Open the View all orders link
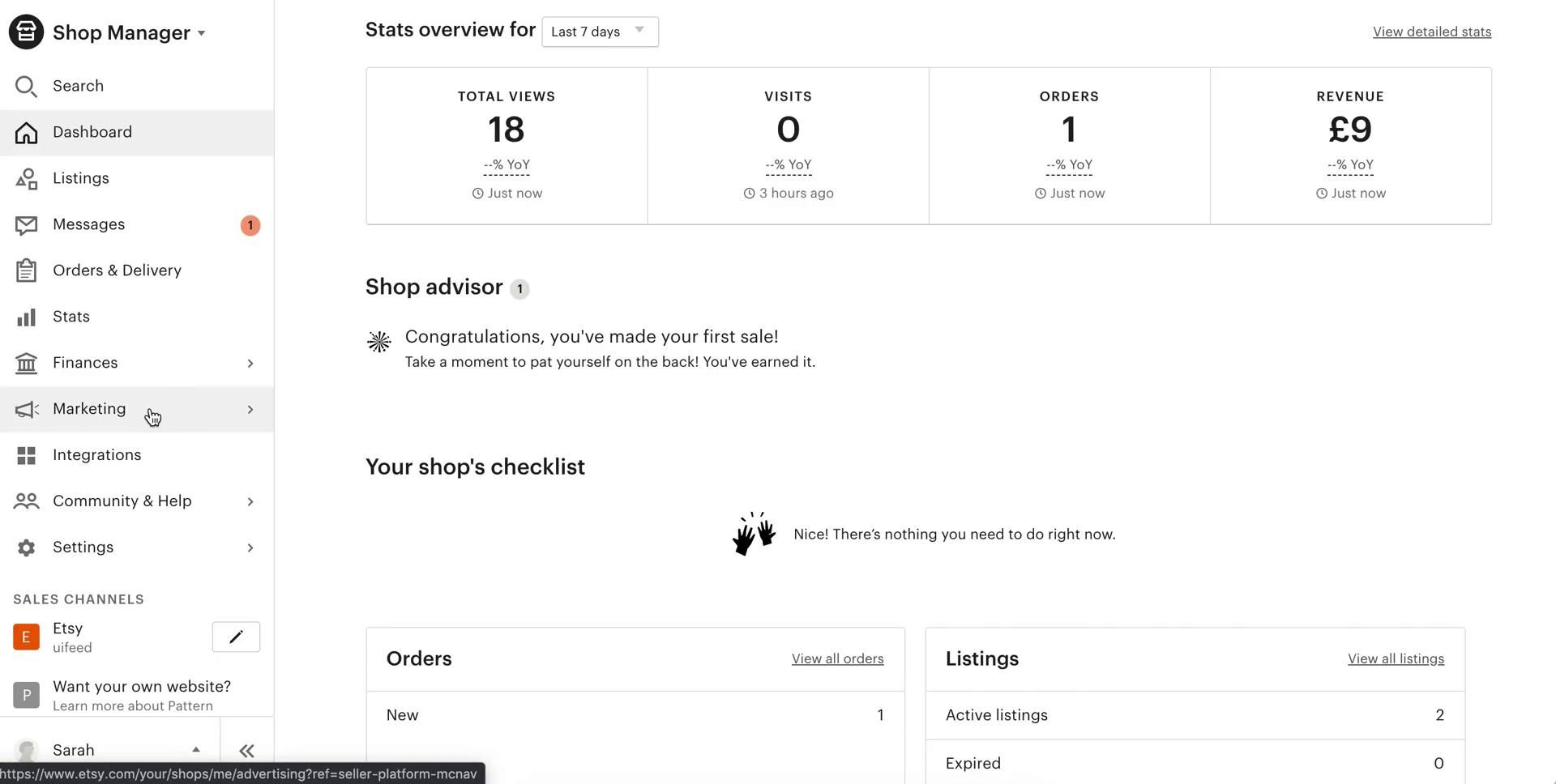Image resolution: width=1556 pixels, height=784 pixels. pyautogui.click(x=837, y=659)
